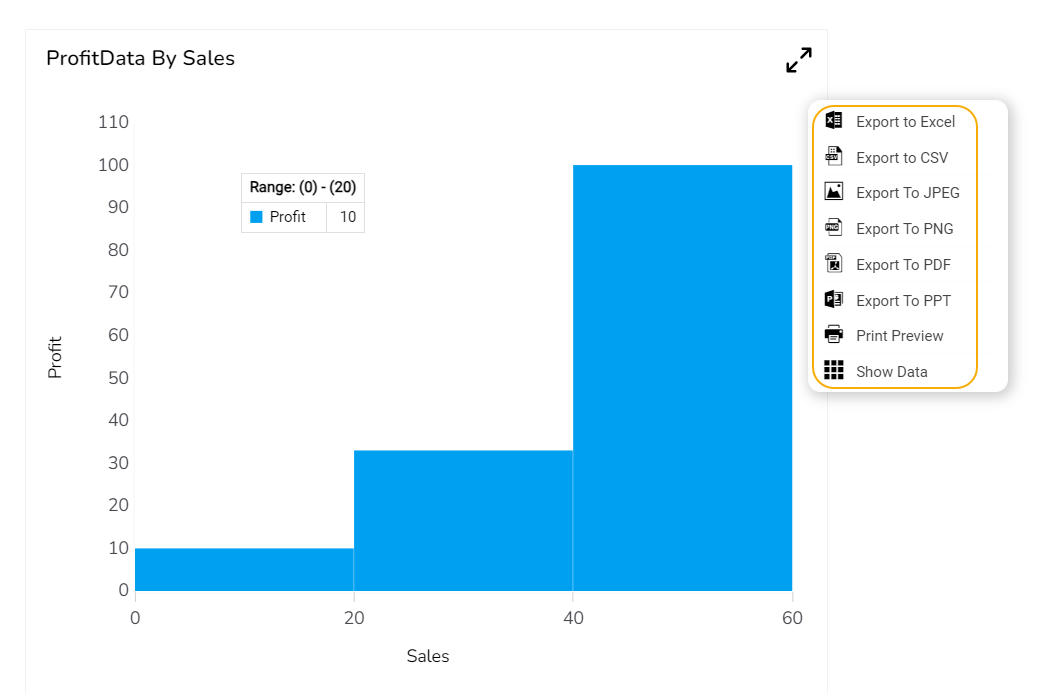The height and width of the screenshot is (693, 1040).
Task: Click the PowerPoint icon
Action: tap(834, 300)
